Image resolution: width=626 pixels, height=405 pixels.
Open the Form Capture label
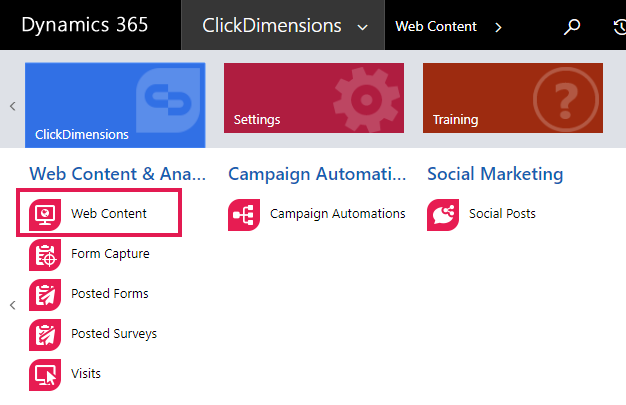[x=110, y=254]
